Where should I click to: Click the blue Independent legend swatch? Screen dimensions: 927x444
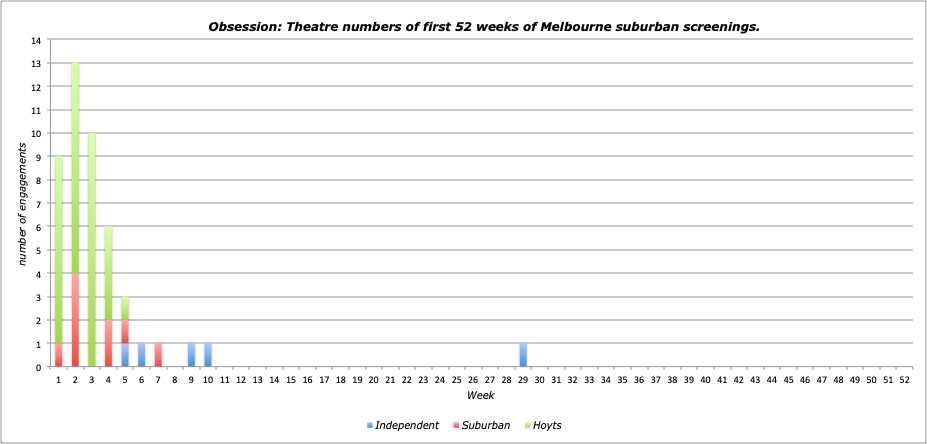pos(369,426)
